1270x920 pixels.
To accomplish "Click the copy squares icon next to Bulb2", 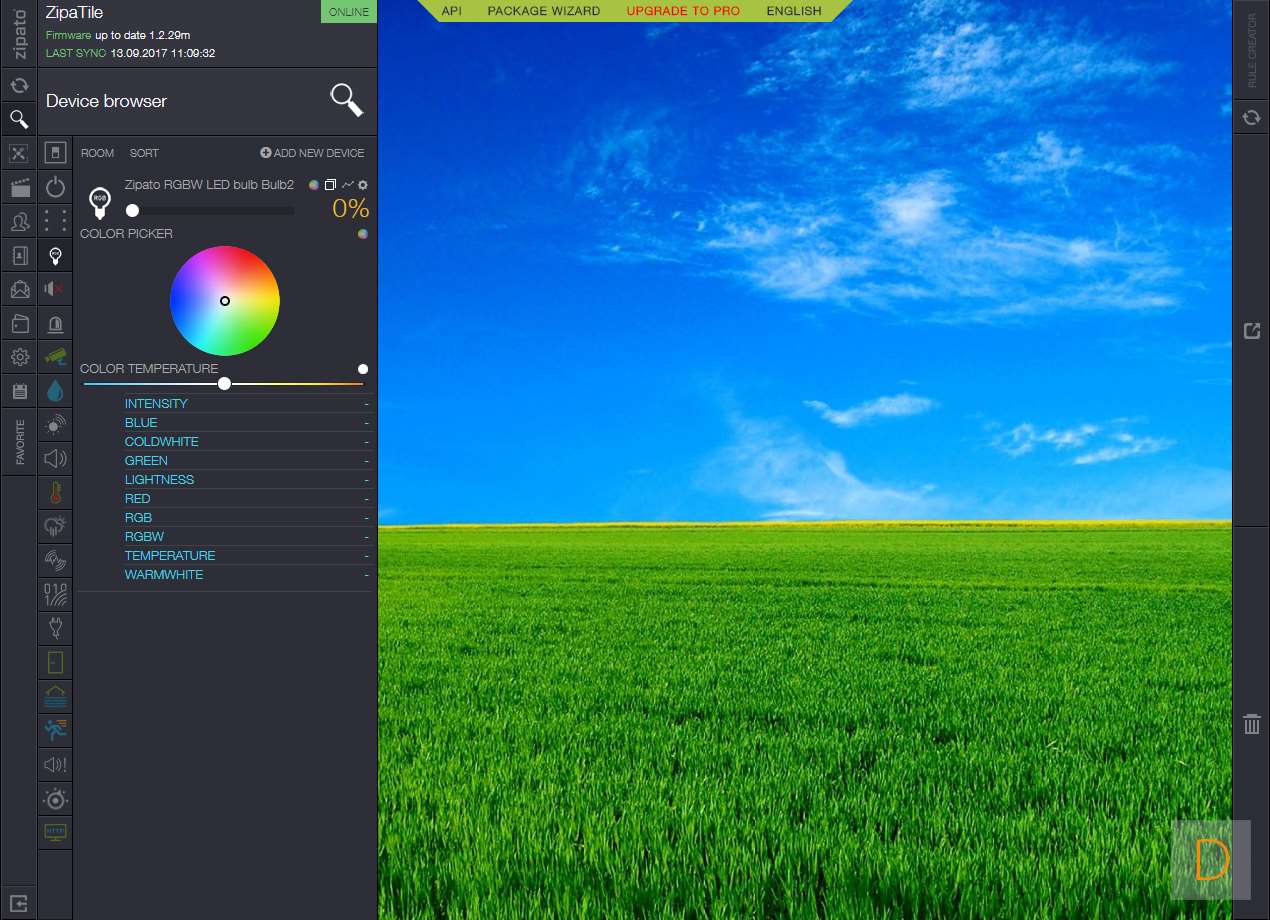I will click(x=330, y=185).
